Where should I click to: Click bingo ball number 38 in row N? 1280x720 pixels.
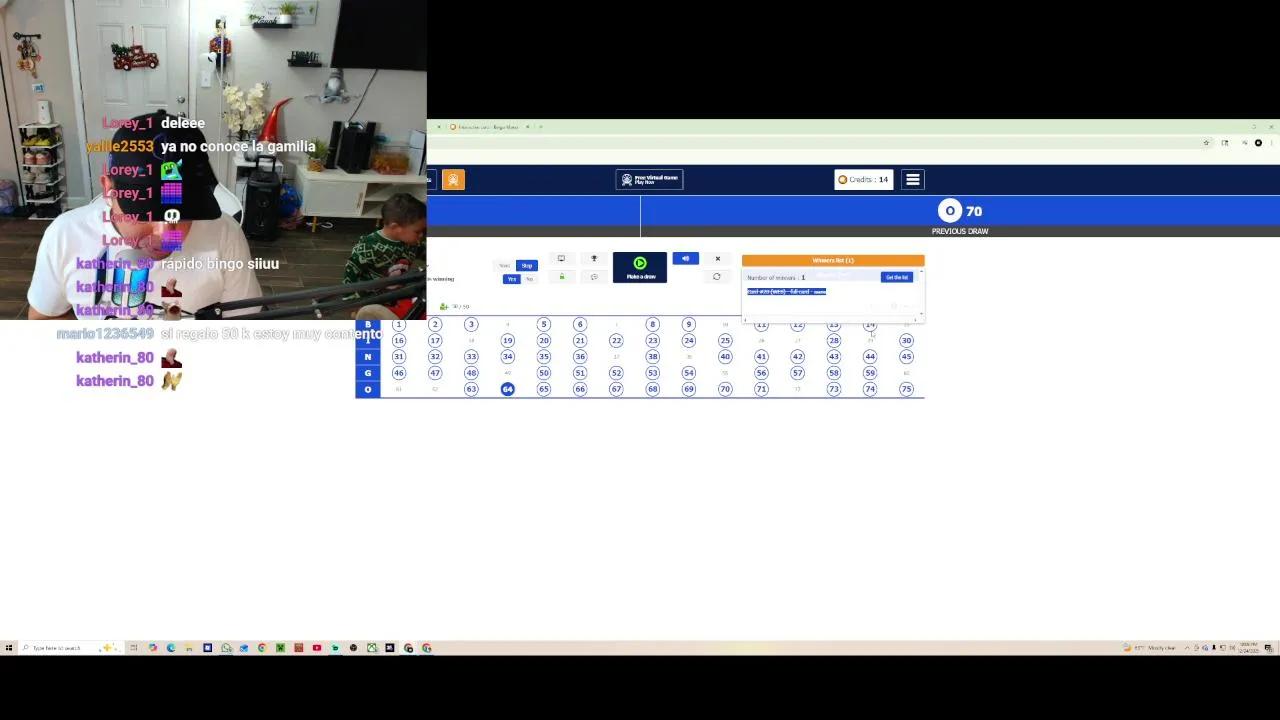coord(652,357)
